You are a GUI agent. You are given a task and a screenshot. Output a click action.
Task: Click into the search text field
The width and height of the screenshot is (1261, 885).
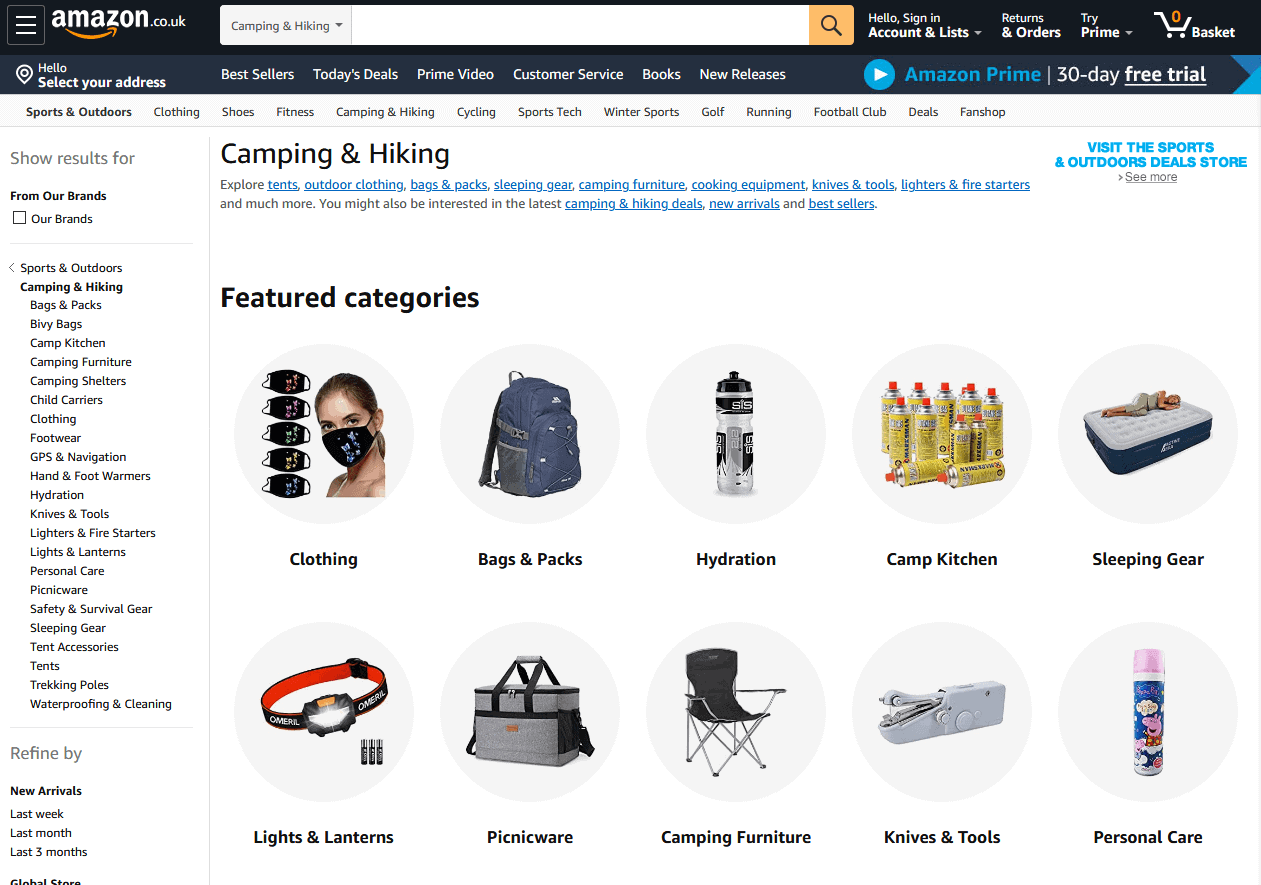click(x=580, y=26)
